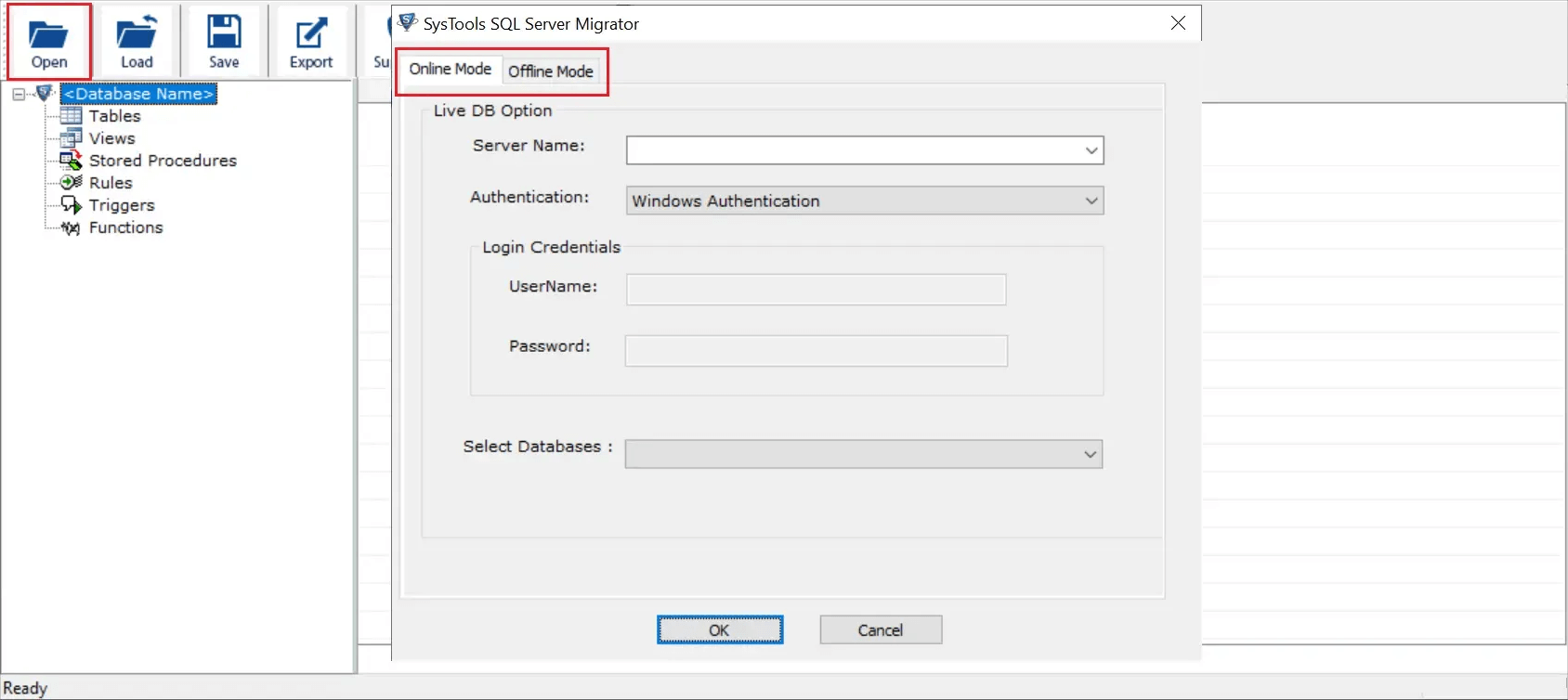Select the Tables node icon

coord(71,116)
